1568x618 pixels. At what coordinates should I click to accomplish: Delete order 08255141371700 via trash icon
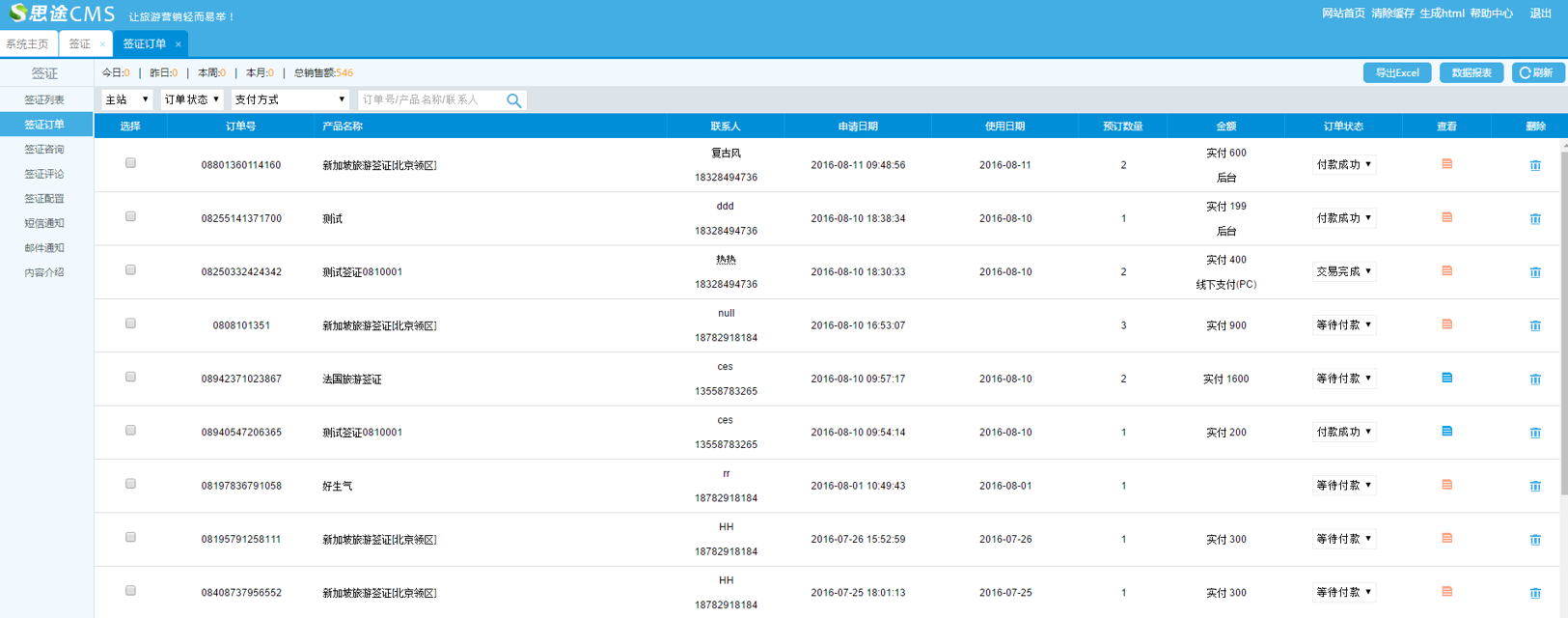1535,219
